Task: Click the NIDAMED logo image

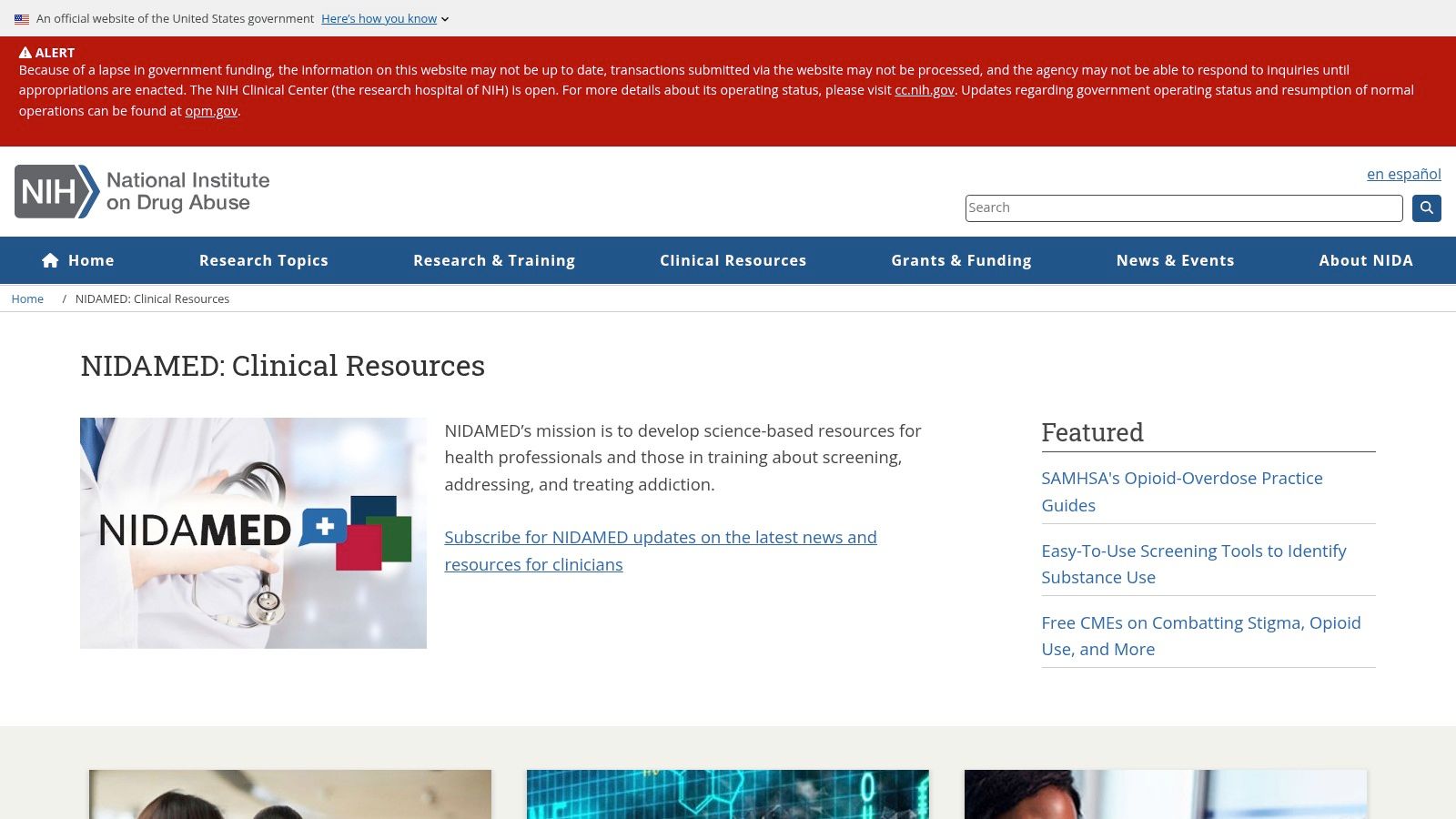Action: pyautogui.click(x=253, y=532)
